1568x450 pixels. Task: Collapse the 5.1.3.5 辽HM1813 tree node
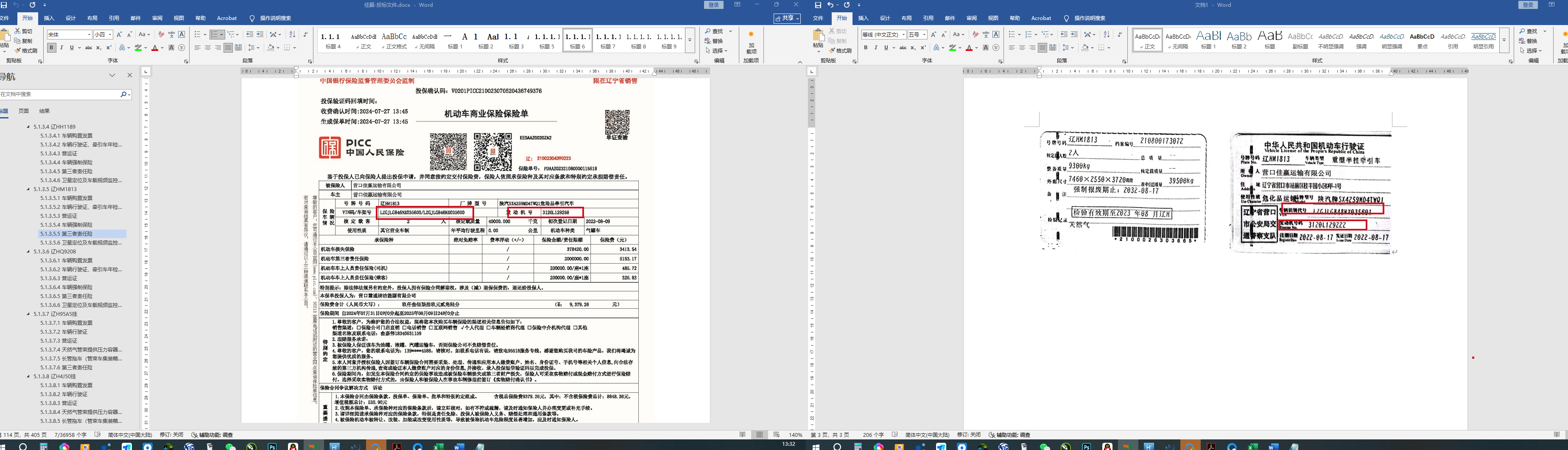pos(28,189)
